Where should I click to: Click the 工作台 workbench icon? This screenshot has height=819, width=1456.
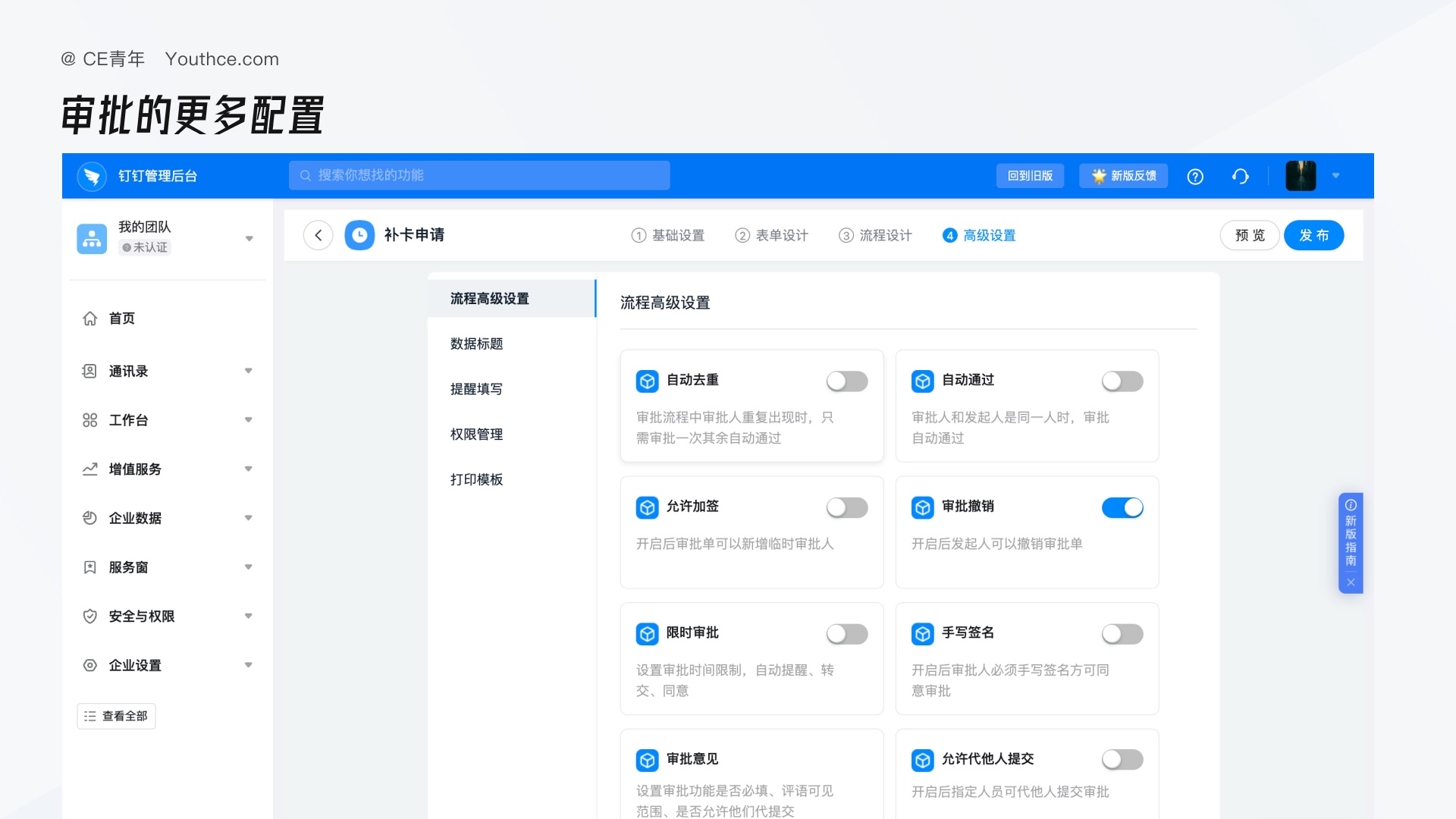pyautogui.click(x=89, y=420)
